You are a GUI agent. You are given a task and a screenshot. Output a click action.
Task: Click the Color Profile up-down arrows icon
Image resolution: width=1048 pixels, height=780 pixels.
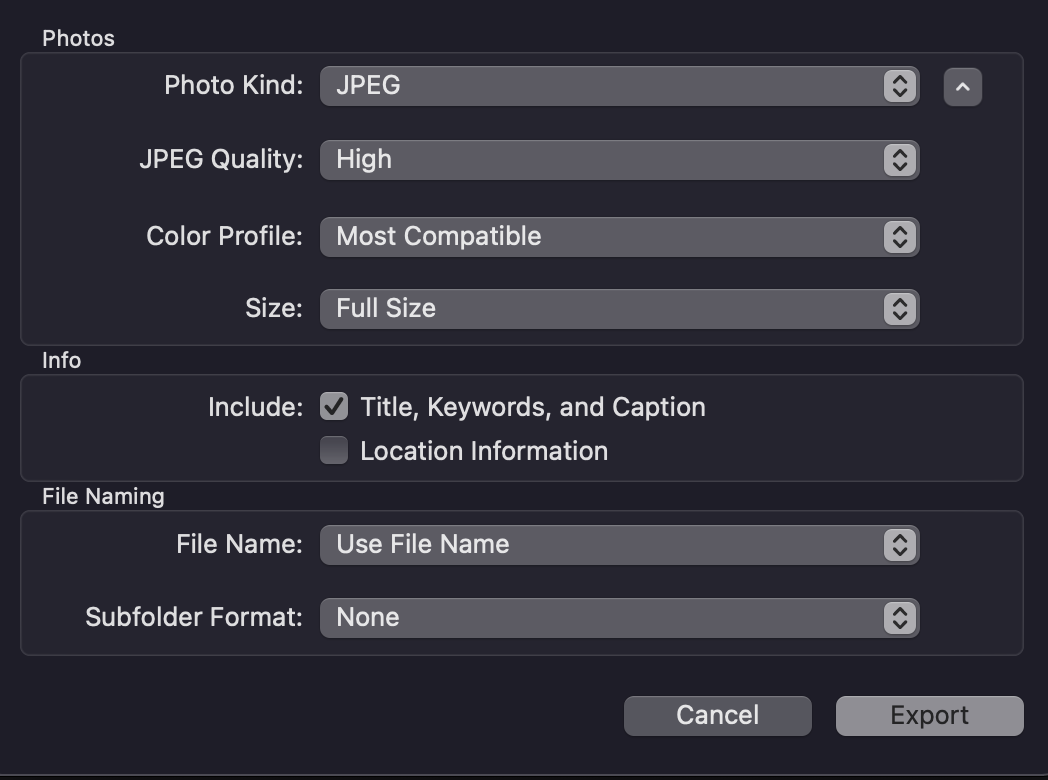pyautogui.click(x=900, y=237)
